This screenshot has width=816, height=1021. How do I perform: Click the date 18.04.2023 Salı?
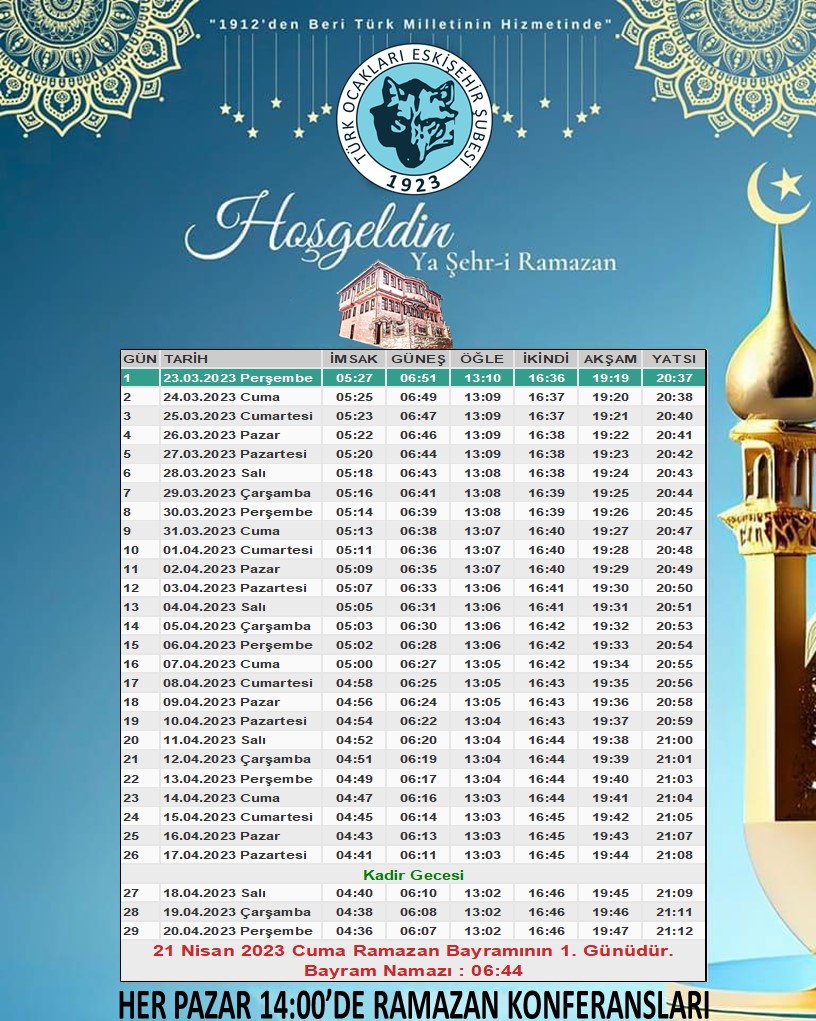[x=214, y=893]
